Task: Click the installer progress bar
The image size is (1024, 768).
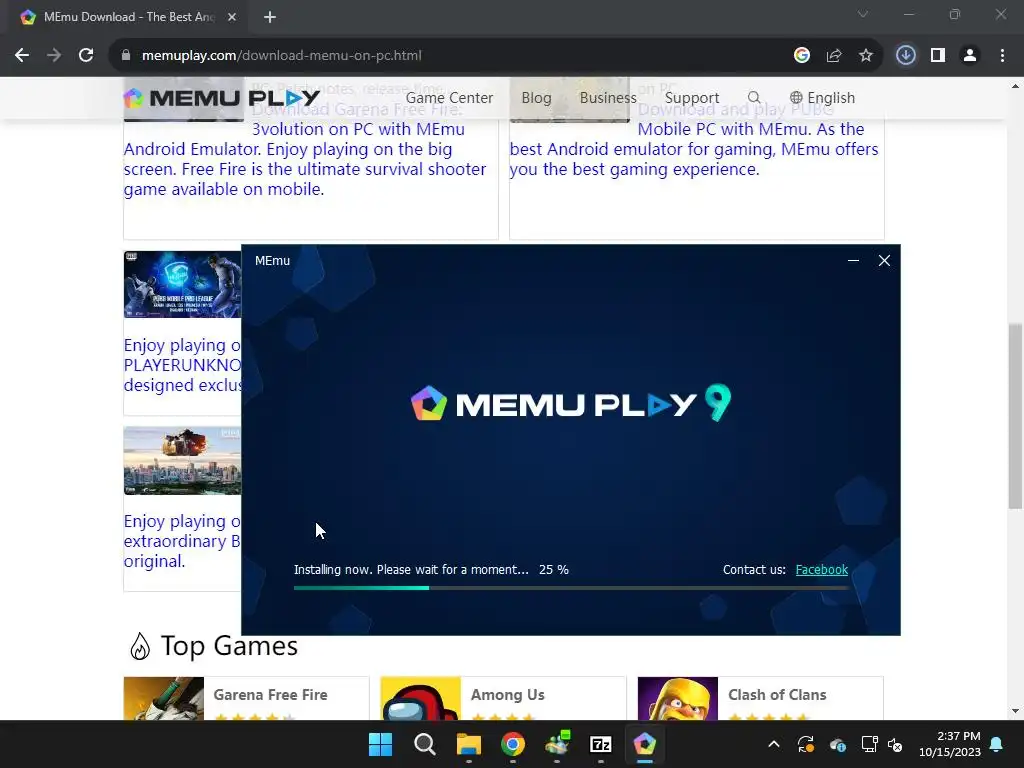Action: click(571, 588)
